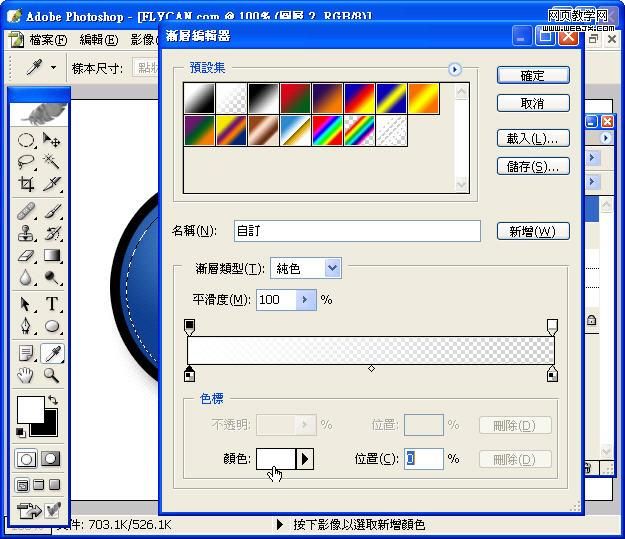Click the 新增(W) button
The image size is (625, 539).
click(x=533, y=231)
